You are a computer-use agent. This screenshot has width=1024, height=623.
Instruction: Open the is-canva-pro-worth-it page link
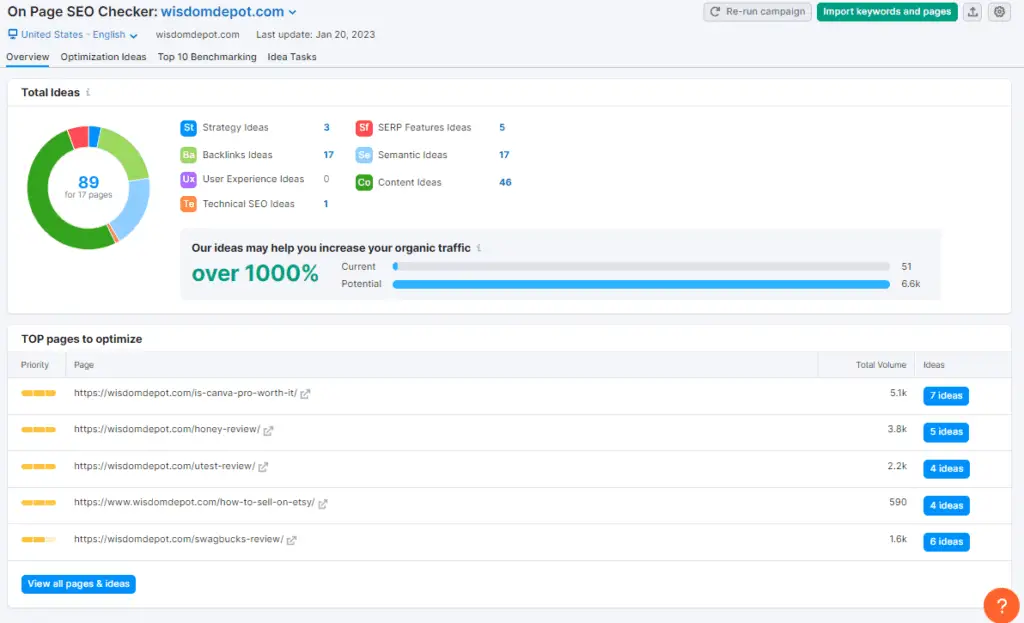tap(185, 392)
